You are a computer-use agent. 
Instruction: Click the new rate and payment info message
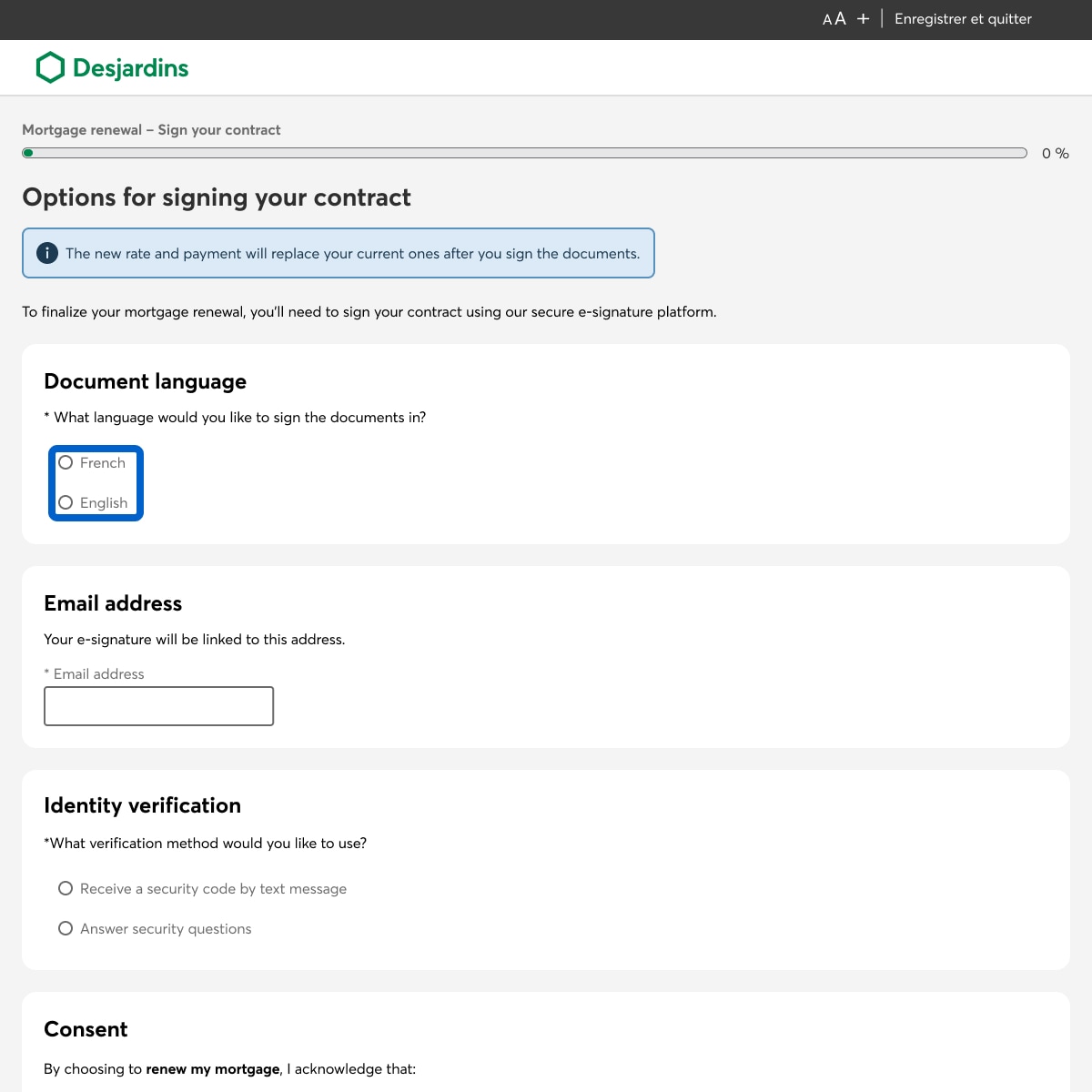tap(352, 254)
